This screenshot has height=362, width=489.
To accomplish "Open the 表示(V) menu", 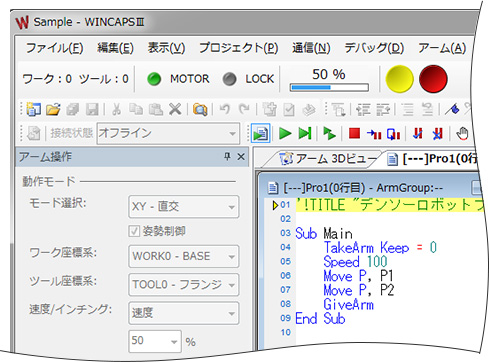I will (166, 48).
